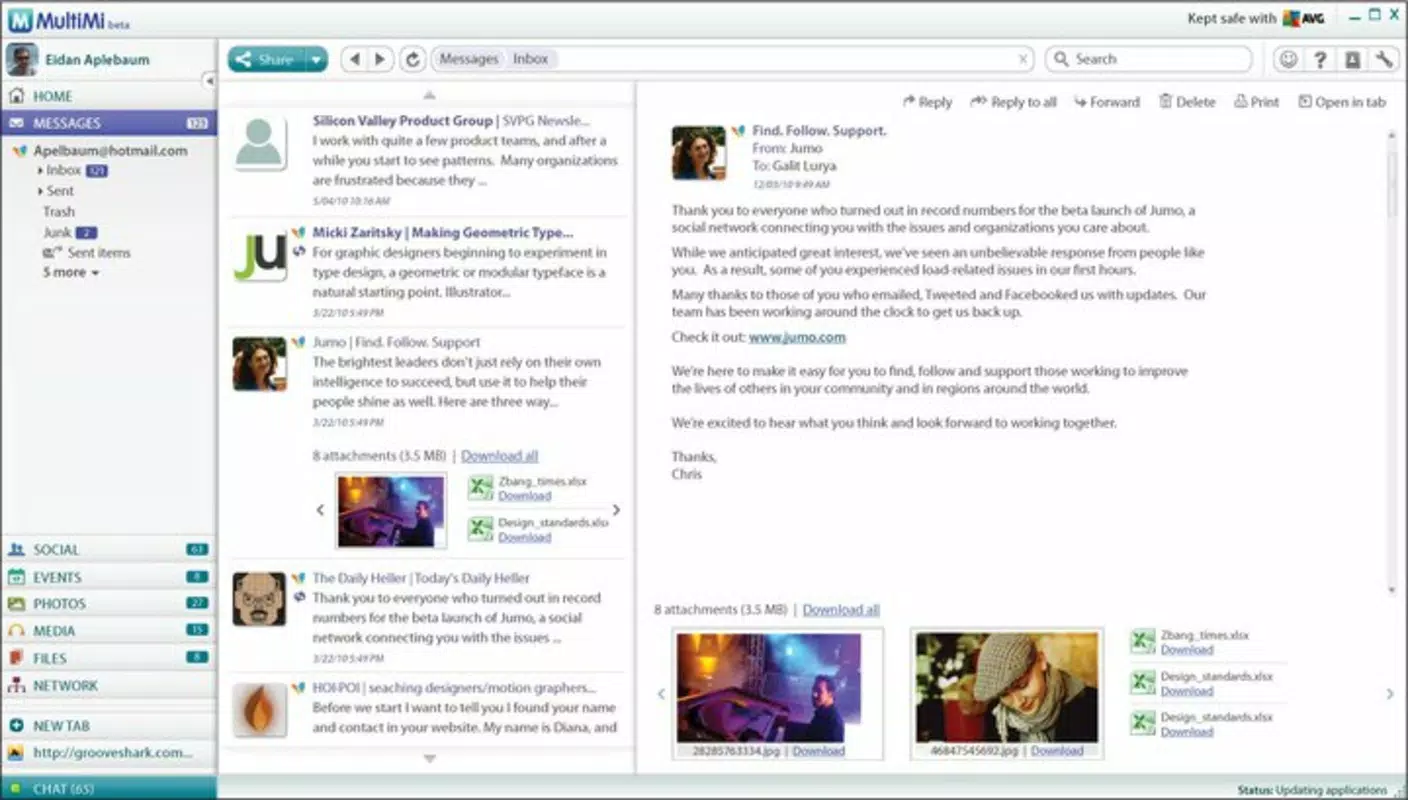This screenshot has width=1408, height=800.
Task: Click the back navigation arrow
Action: [x=354, y=59]
